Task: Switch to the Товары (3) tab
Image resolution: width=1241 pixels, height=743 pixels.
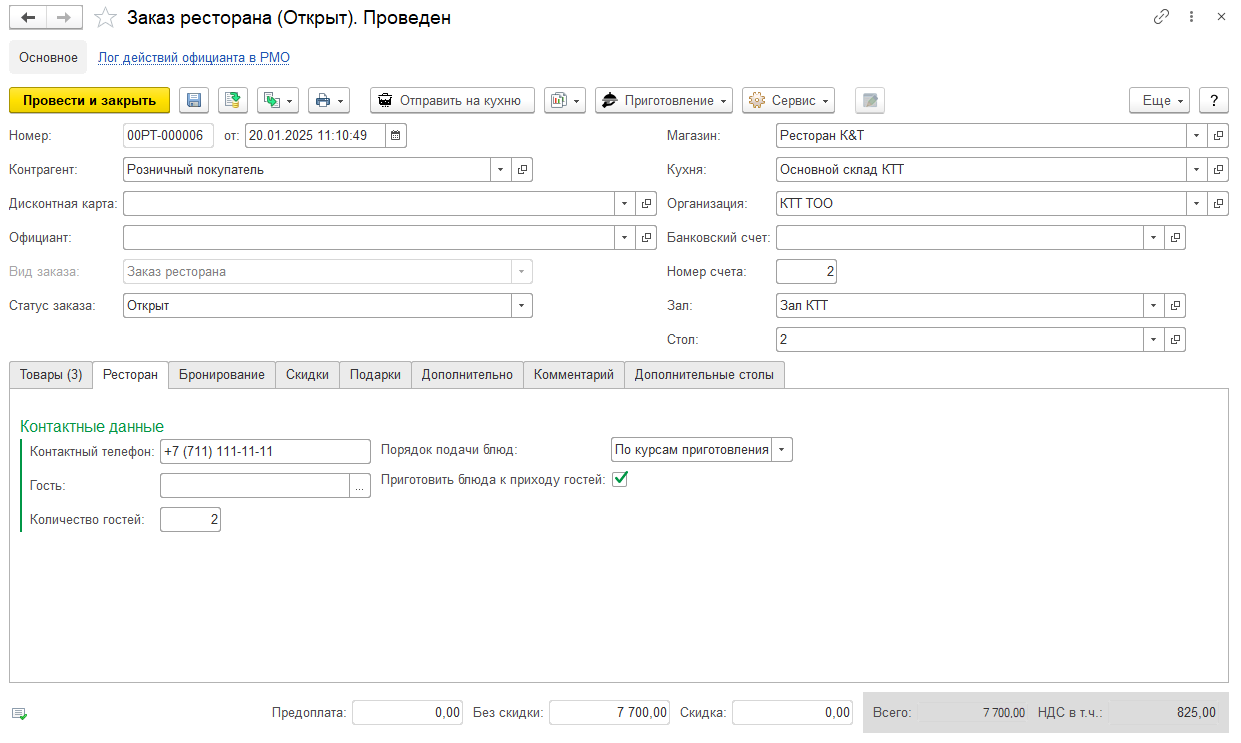Action: 50,374
